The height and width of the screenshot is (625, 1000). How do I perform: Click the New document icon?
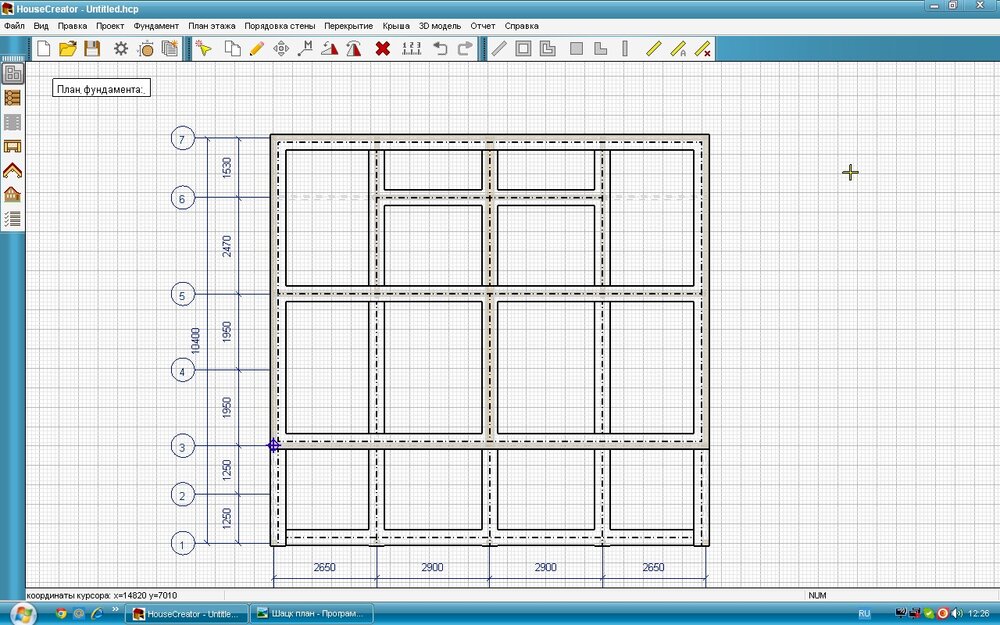point(43,48)
